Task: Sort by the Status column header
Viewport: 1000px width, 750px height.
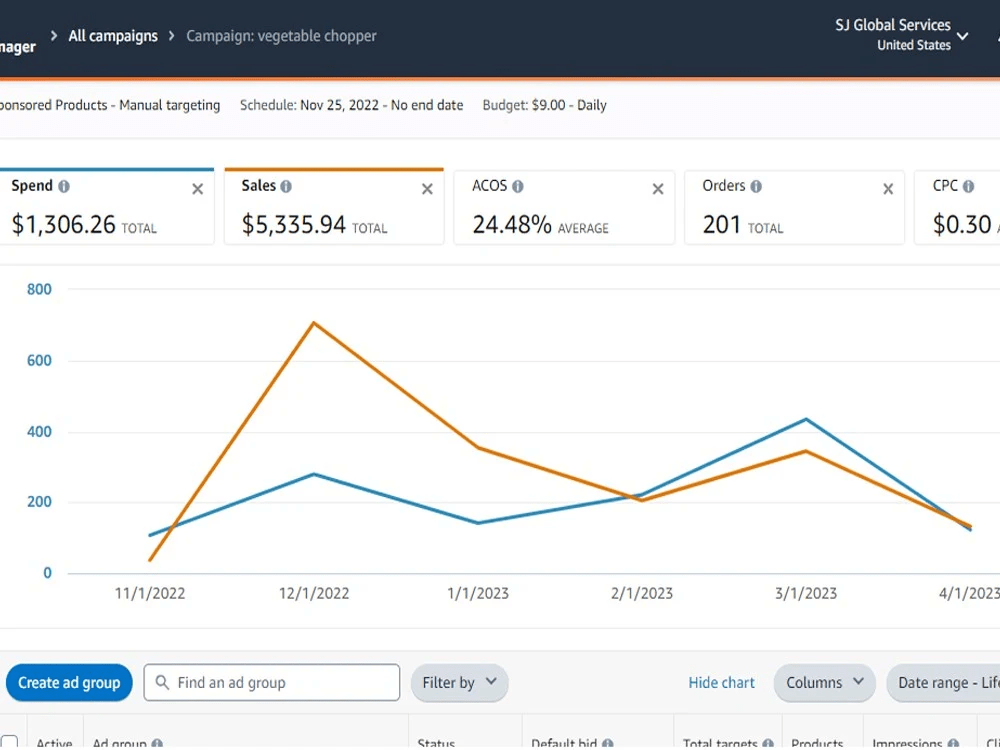Action: tap(436, 744)
